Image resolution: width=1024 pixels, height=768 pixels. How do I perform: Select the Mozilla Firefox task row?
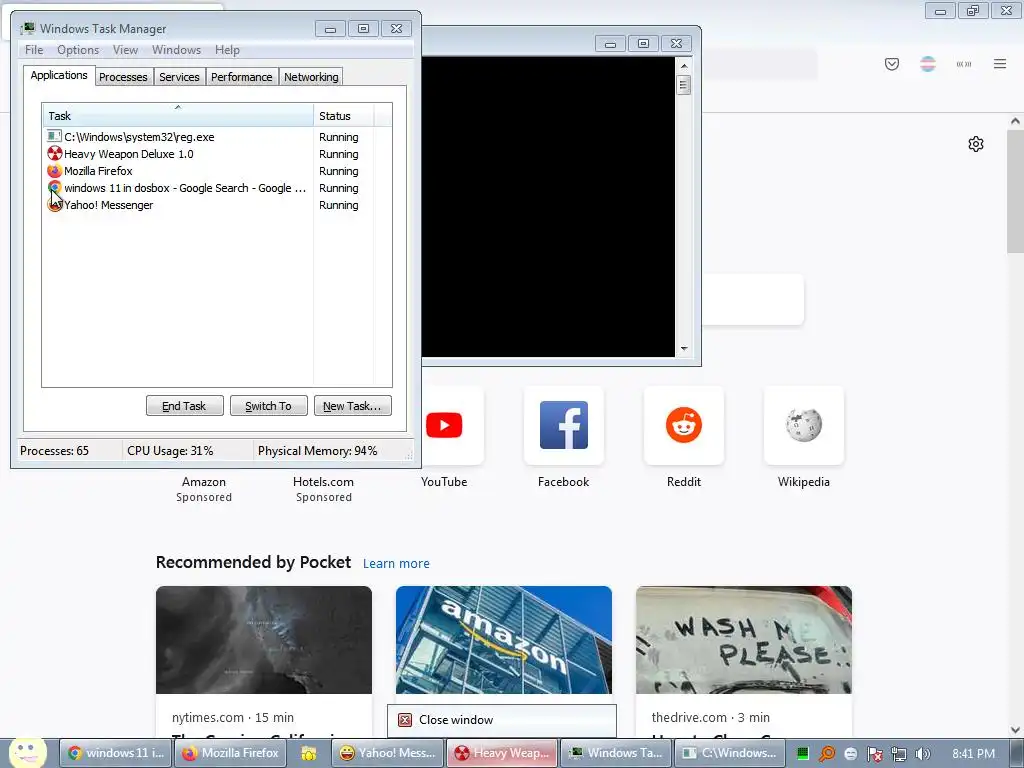click(217, 171)
